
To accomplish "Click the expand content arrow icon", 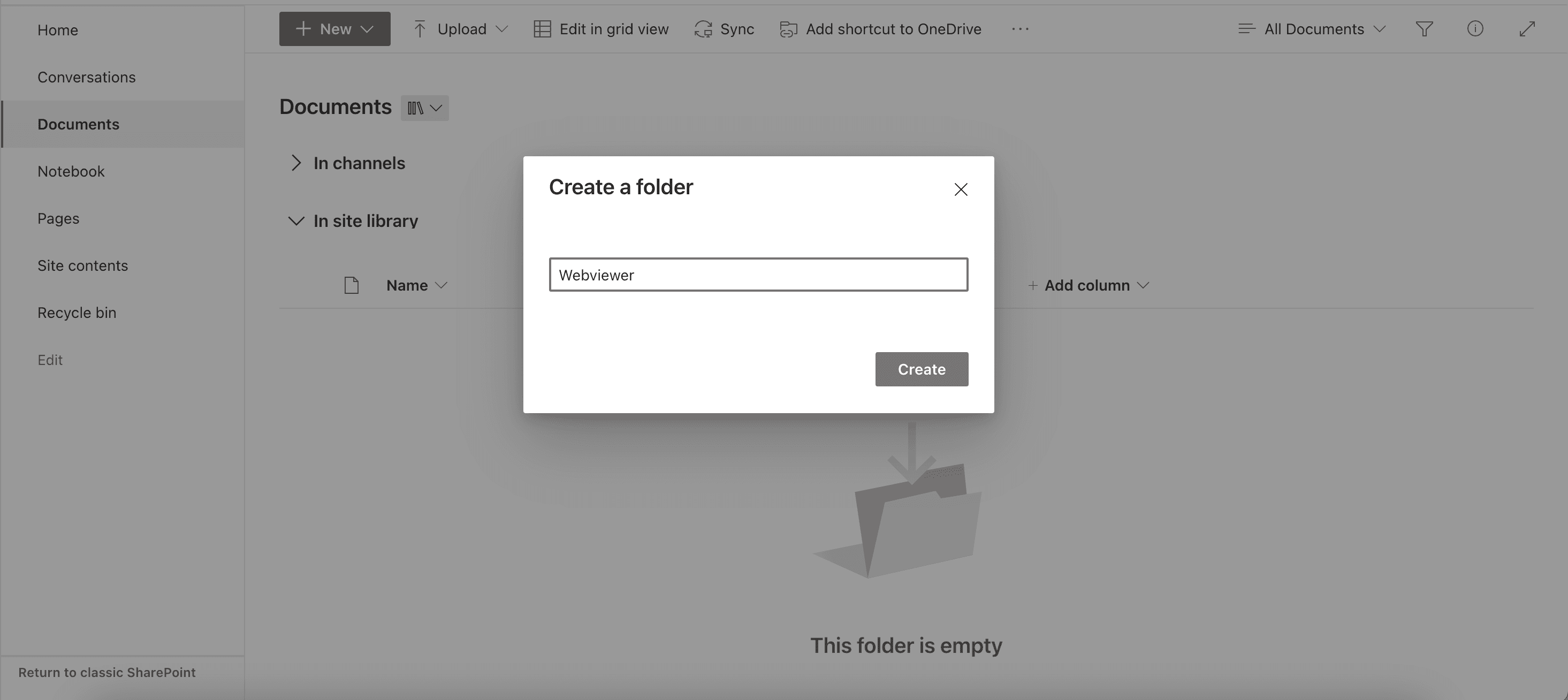I will [x=1527, y=28].
